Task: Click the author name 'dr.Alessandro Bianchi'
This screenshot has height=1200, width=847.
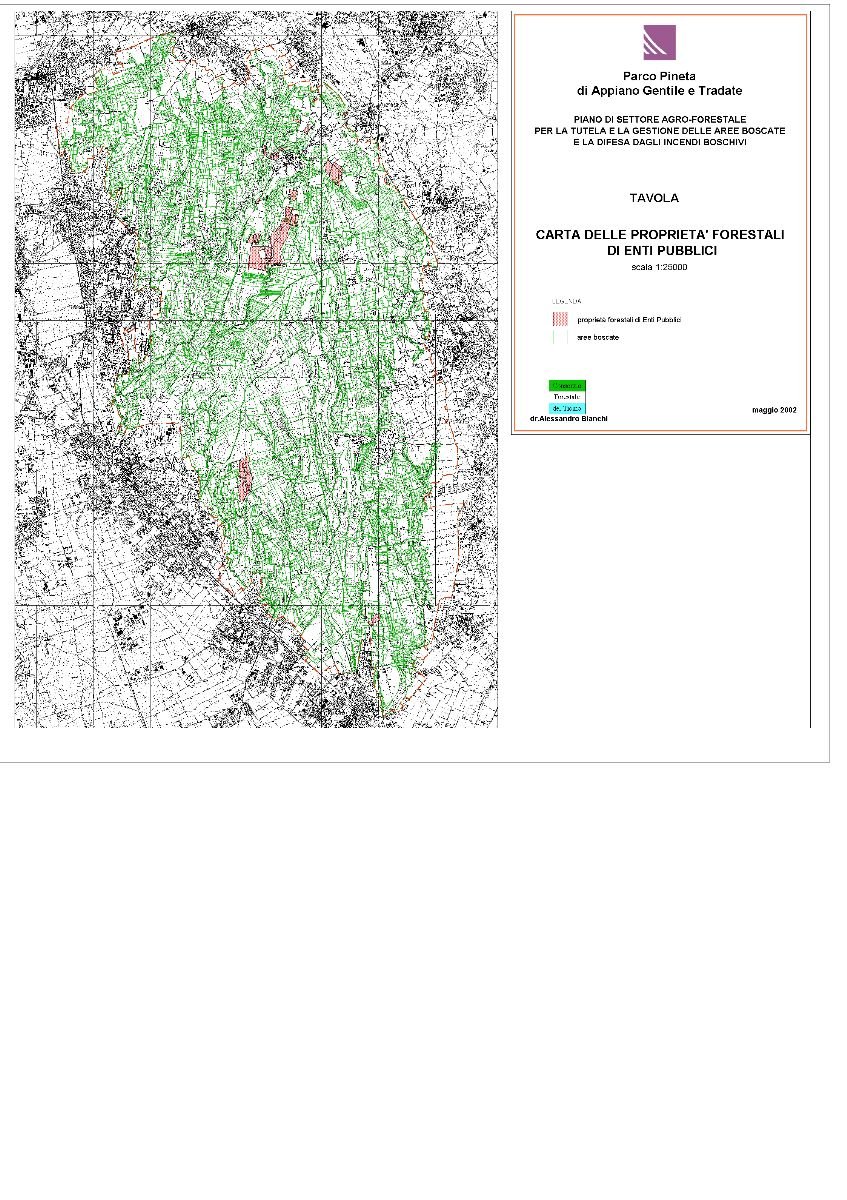Action: (x=568, y=418)
